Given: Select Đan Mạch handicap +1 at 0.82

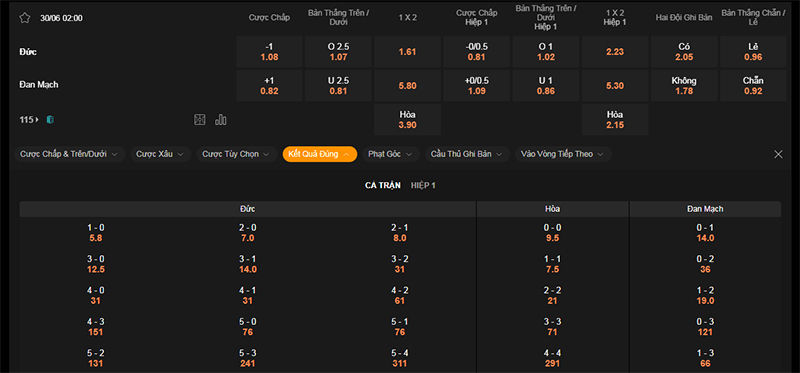Looking at the screenshot, I should [269, 86].
